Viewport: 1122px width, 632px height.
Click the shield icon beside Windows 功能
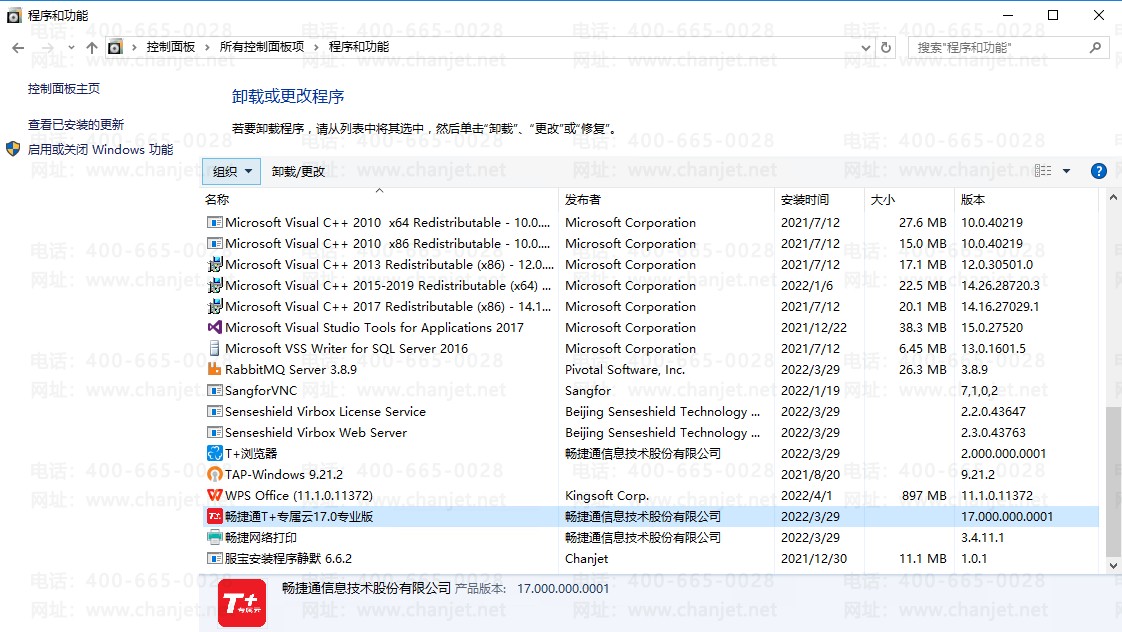coord(13,149)
